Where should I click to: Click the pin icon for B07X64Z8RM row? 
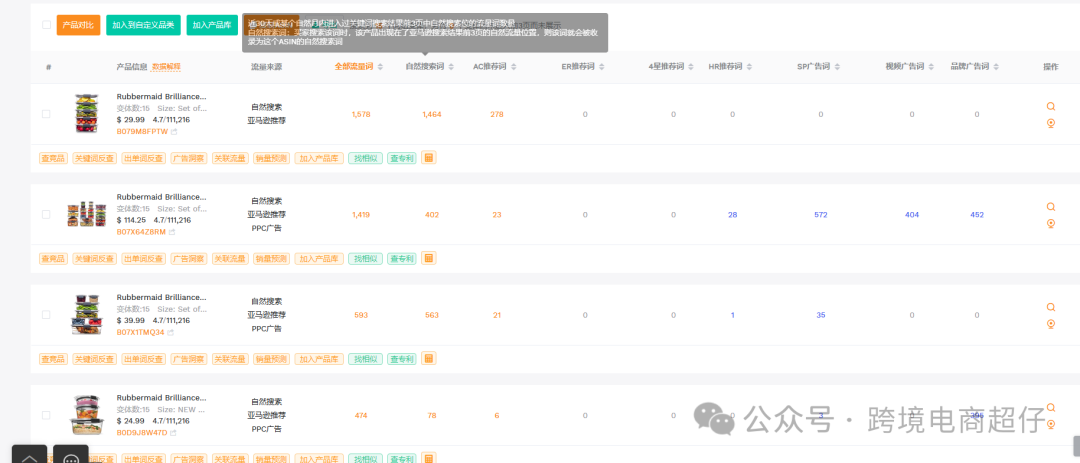coord(1050,224)
